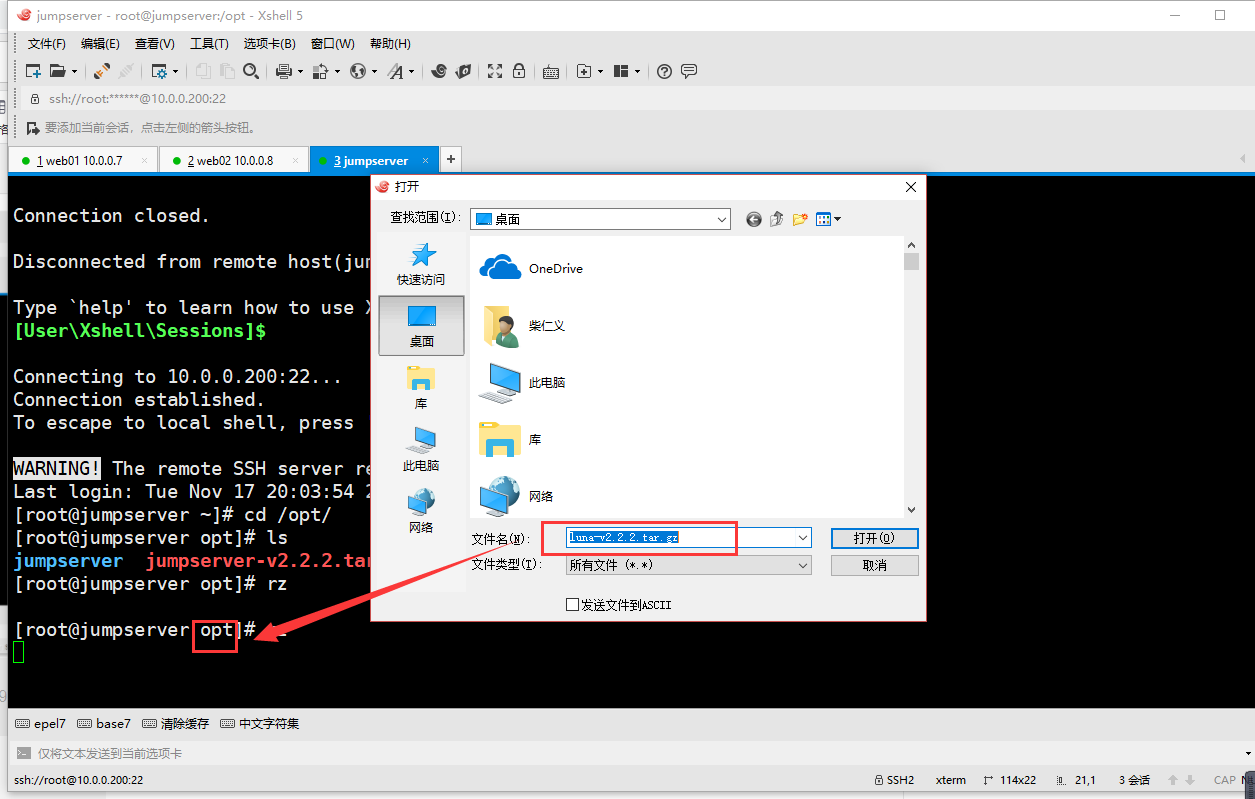Switch to the 1 web01 10.0.0.7 tab
The height and width of the screenshot is (799, 1255).
click(x=83, y=160)
